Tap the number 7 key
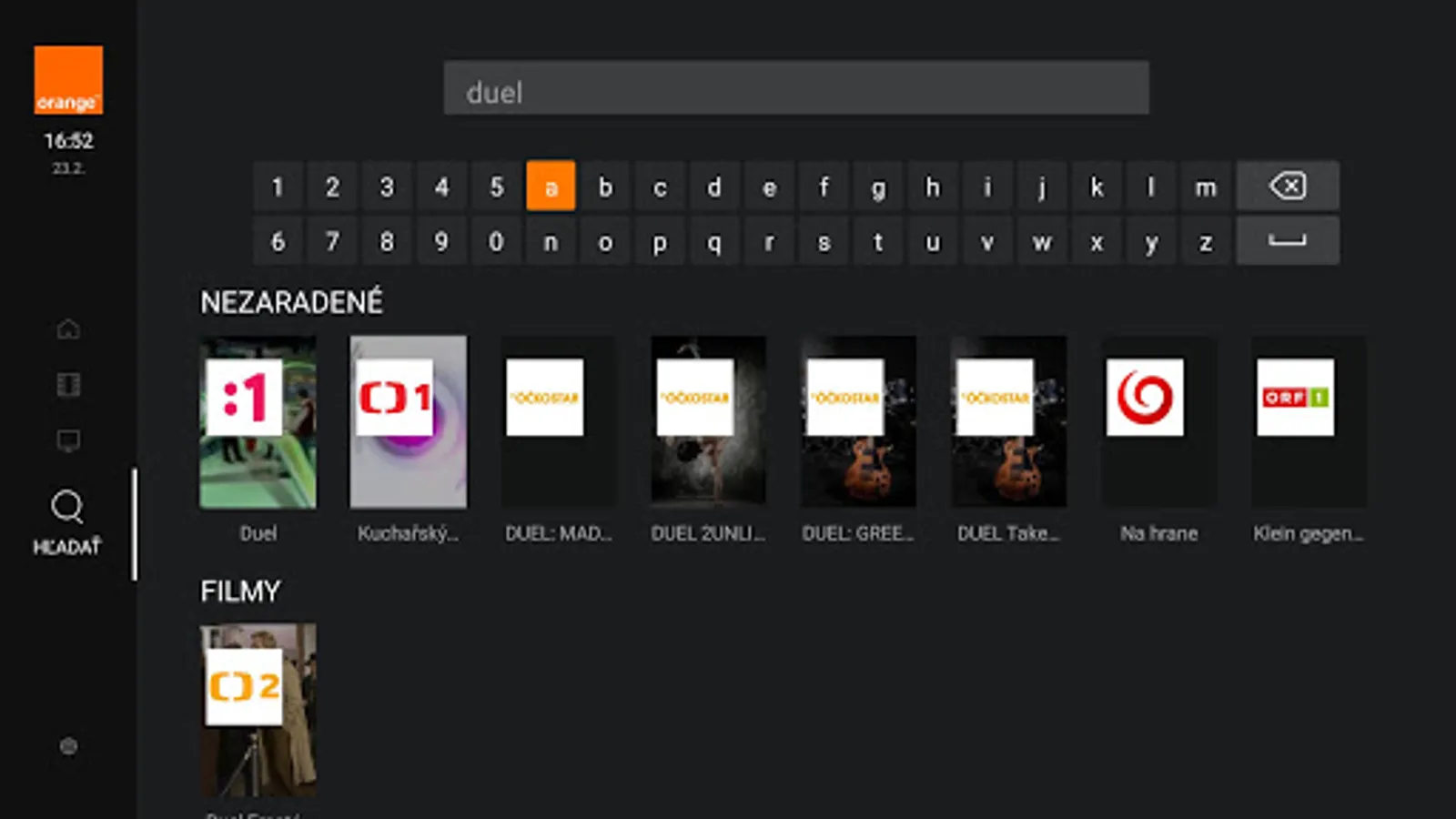 (332, 241)
